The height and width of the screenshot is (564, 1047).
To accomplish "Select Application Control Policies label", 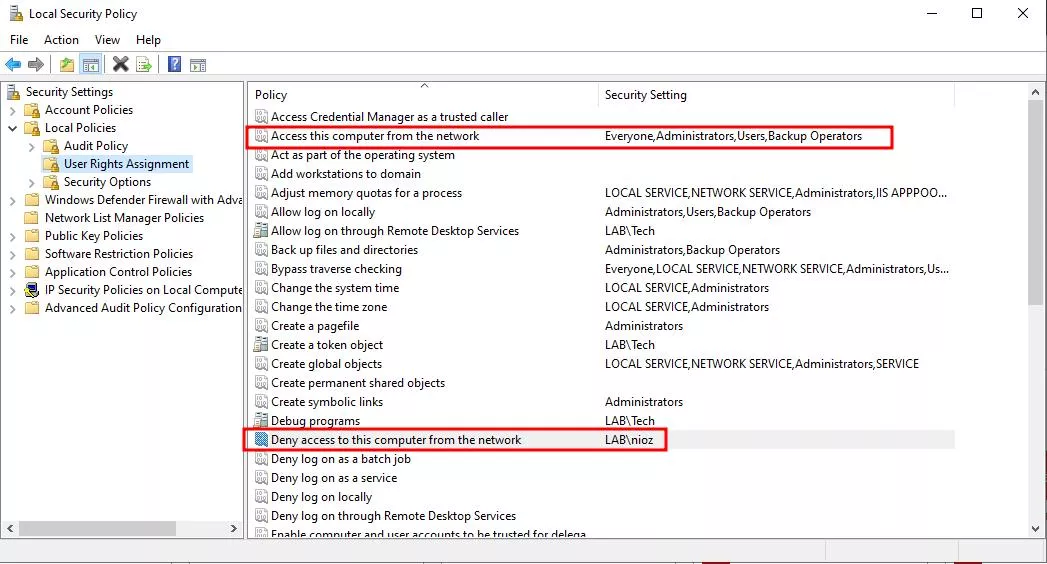I will pyautogui.click(x=118, y=272).
